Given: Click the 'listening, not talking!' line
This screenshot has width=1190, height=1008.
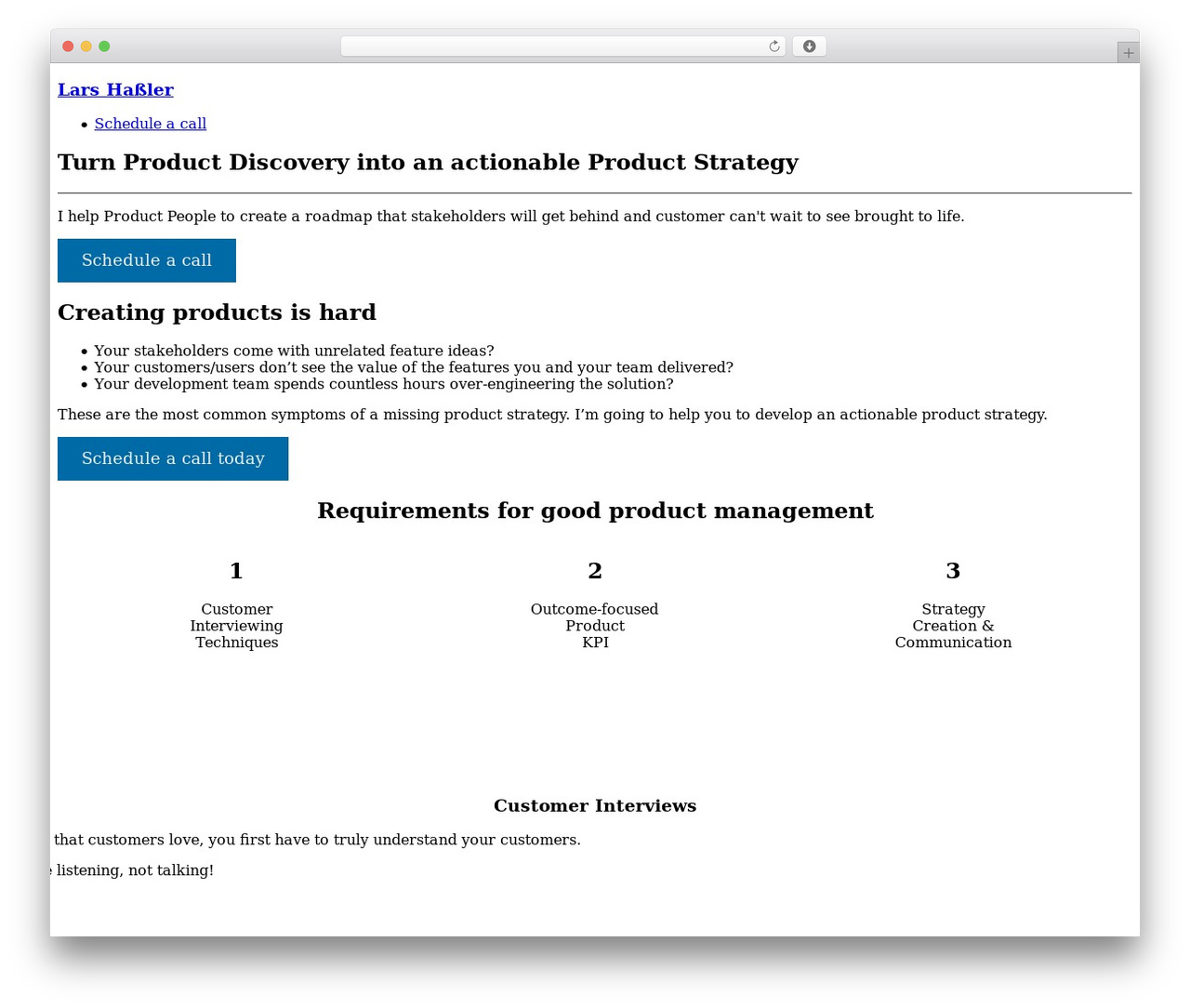Looking at the screenshot, I should coord(132,870).
